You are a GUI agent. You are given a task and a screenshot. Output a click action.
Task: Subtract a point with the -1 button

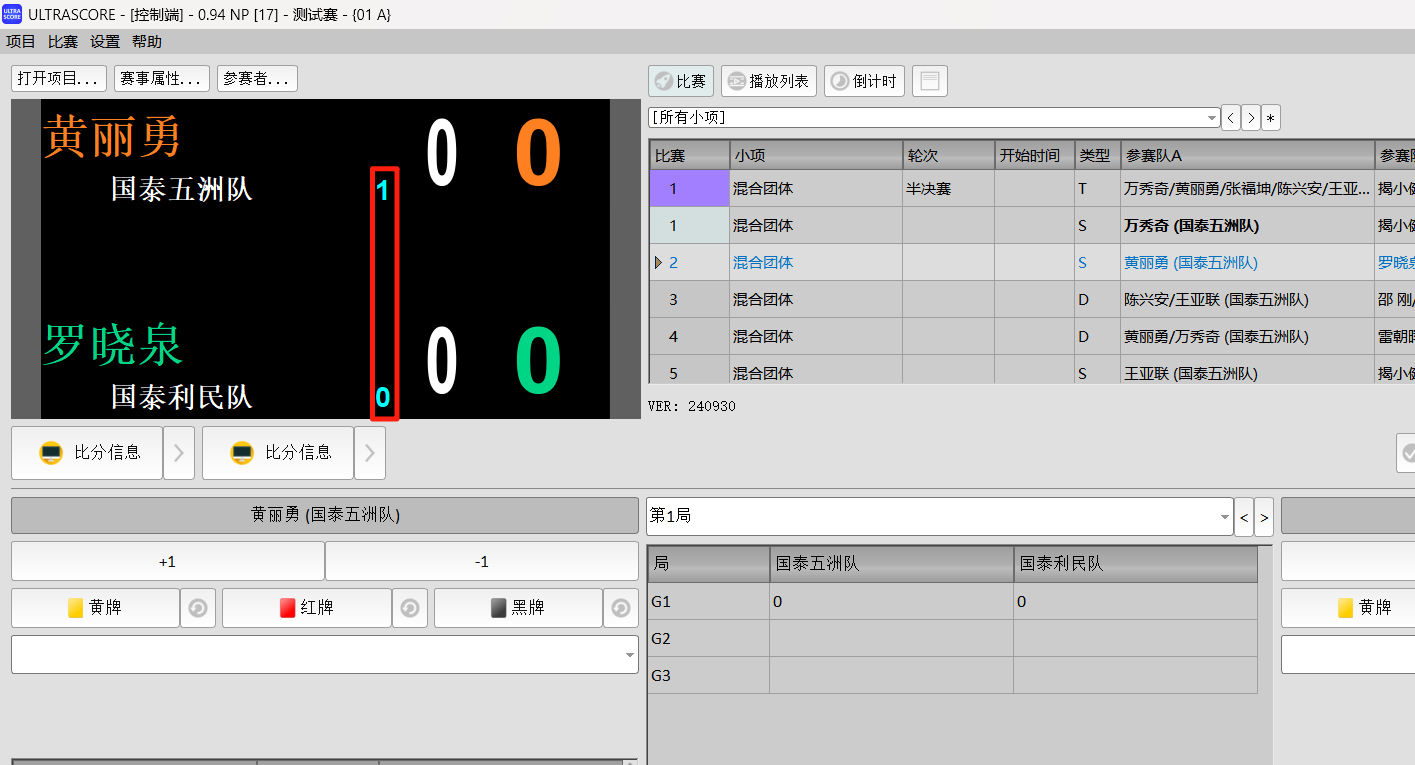[481, 562]
